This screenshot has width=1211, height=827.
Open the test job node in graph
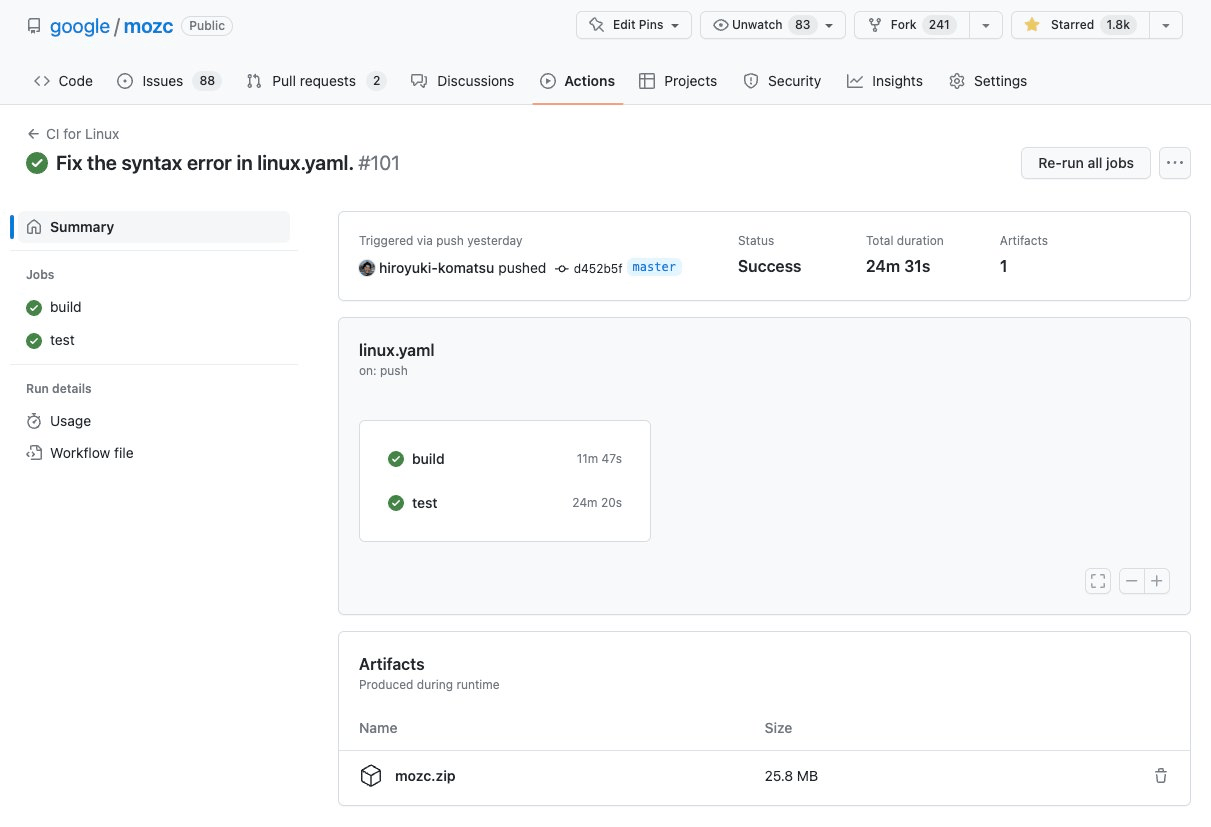[x=425, y=503]
